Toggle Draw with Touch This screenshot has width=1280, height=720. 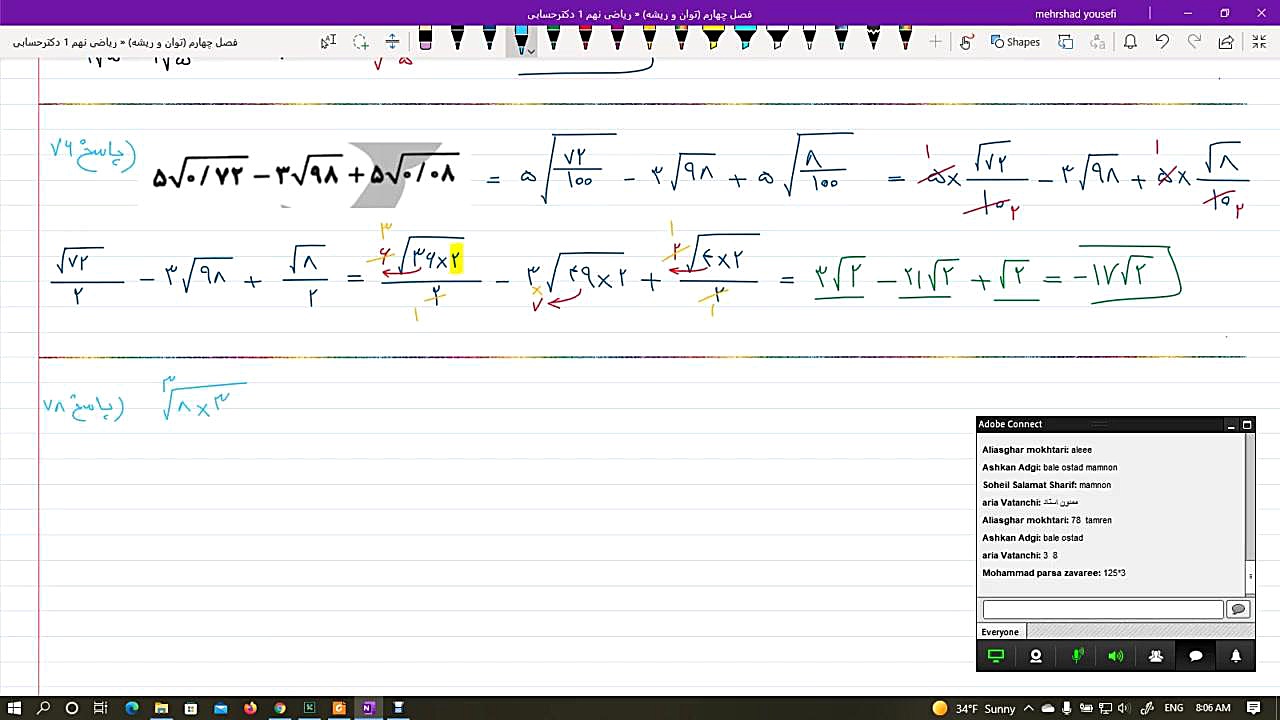(966, 42)
